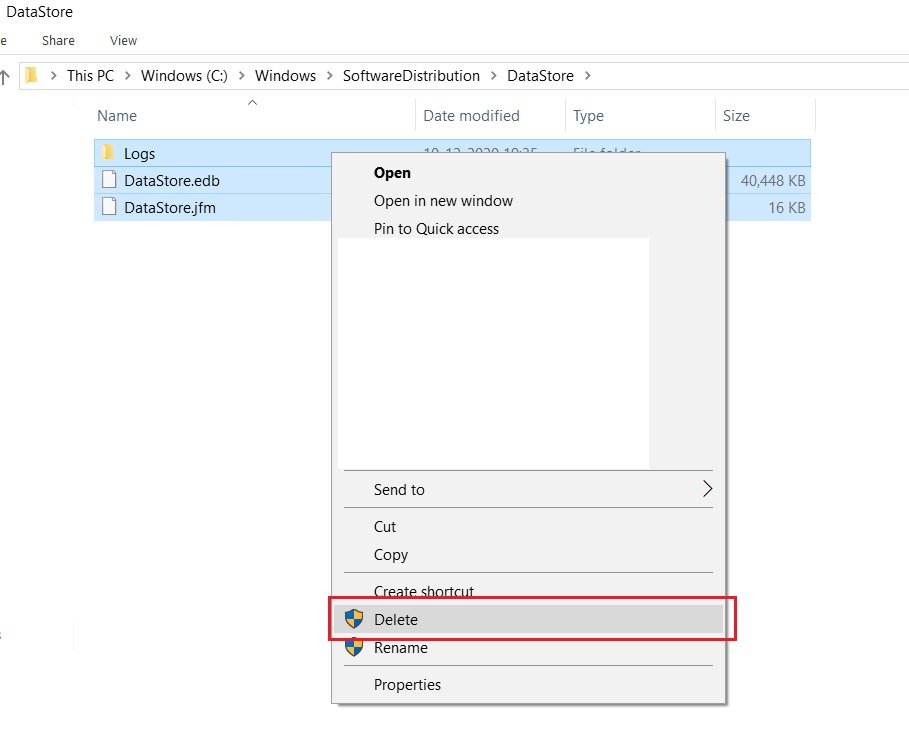The width and height of the screenshot is (909, 744).
Task: Open the Share ribbon tab
Action: pyautogui.click(x=58, y=41)
